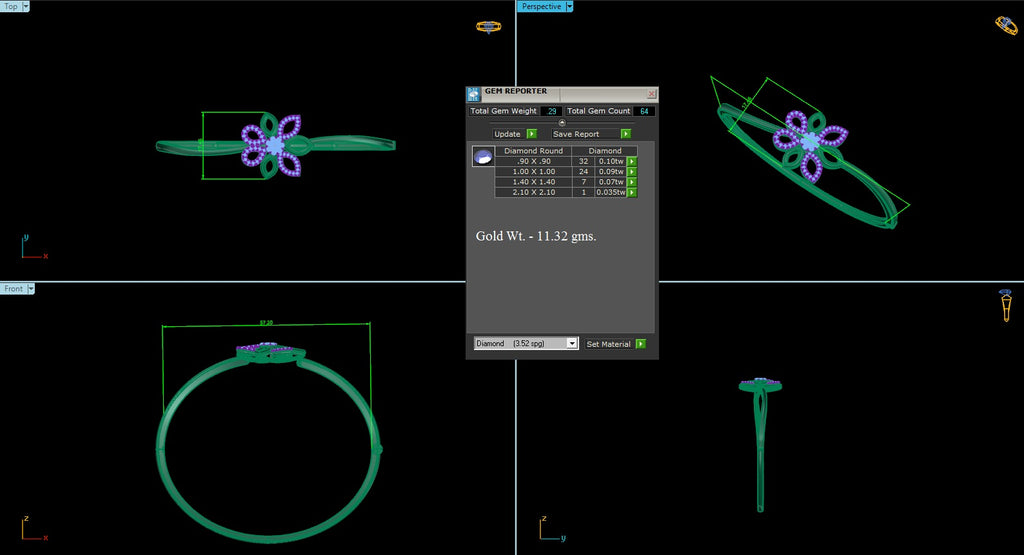This screenshot has width=1024, height=555.
Task: Open the Top viewport dropdown arrow
Action: coord(25,6)
